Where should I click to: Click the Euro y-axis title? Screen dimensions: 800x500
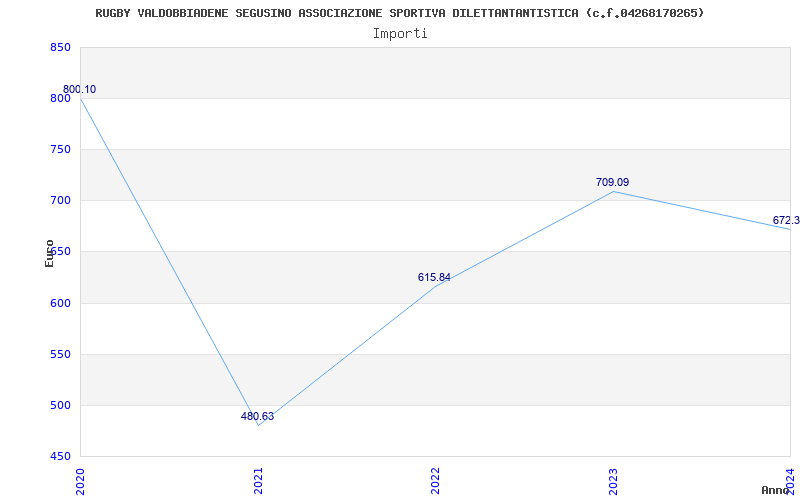click(x=49, y=253)
